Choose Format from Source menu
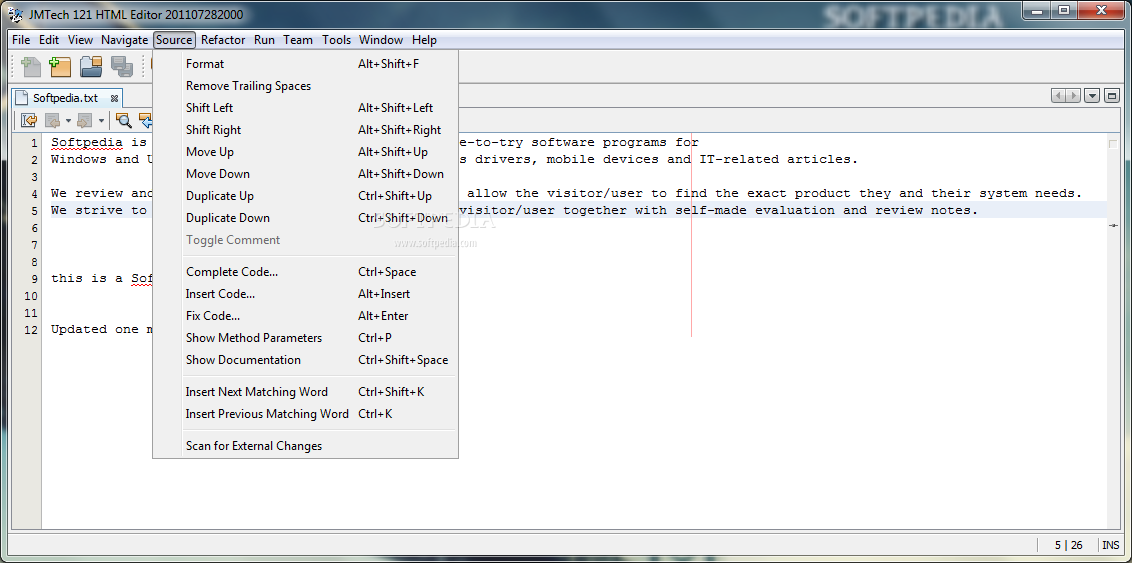 pos(305,64)
